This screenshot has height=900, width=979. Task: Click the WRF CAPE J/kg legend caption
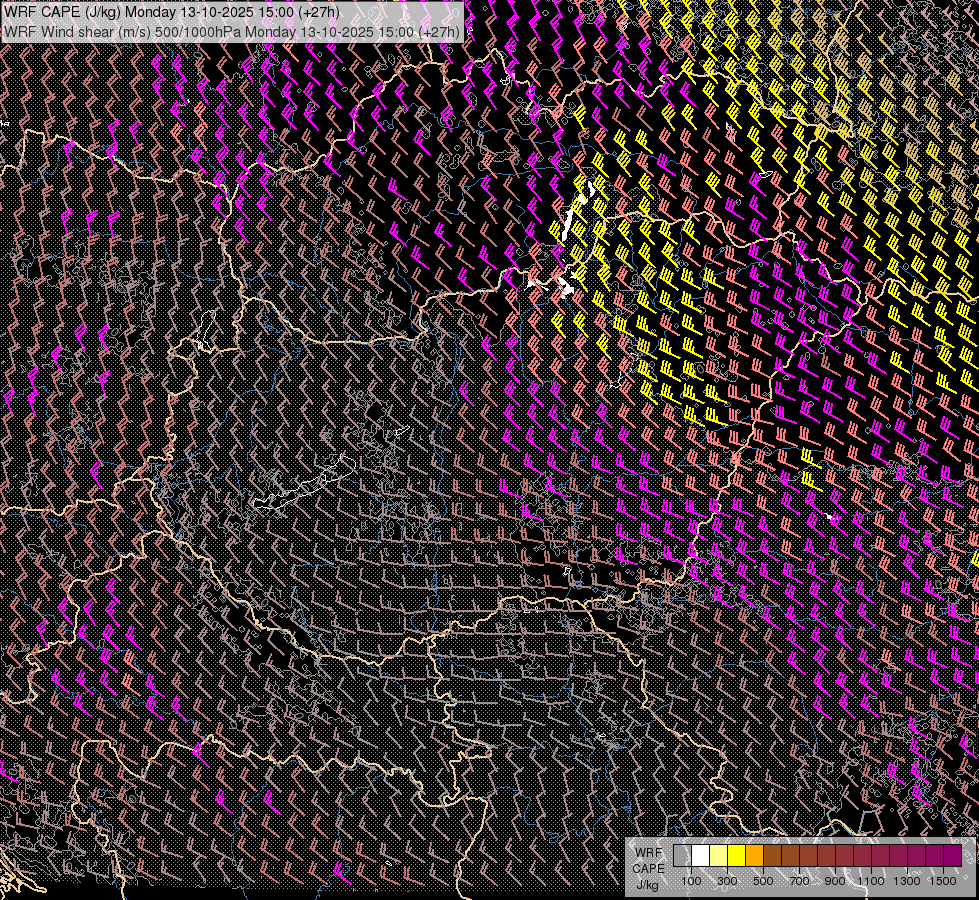pos(647,868)
